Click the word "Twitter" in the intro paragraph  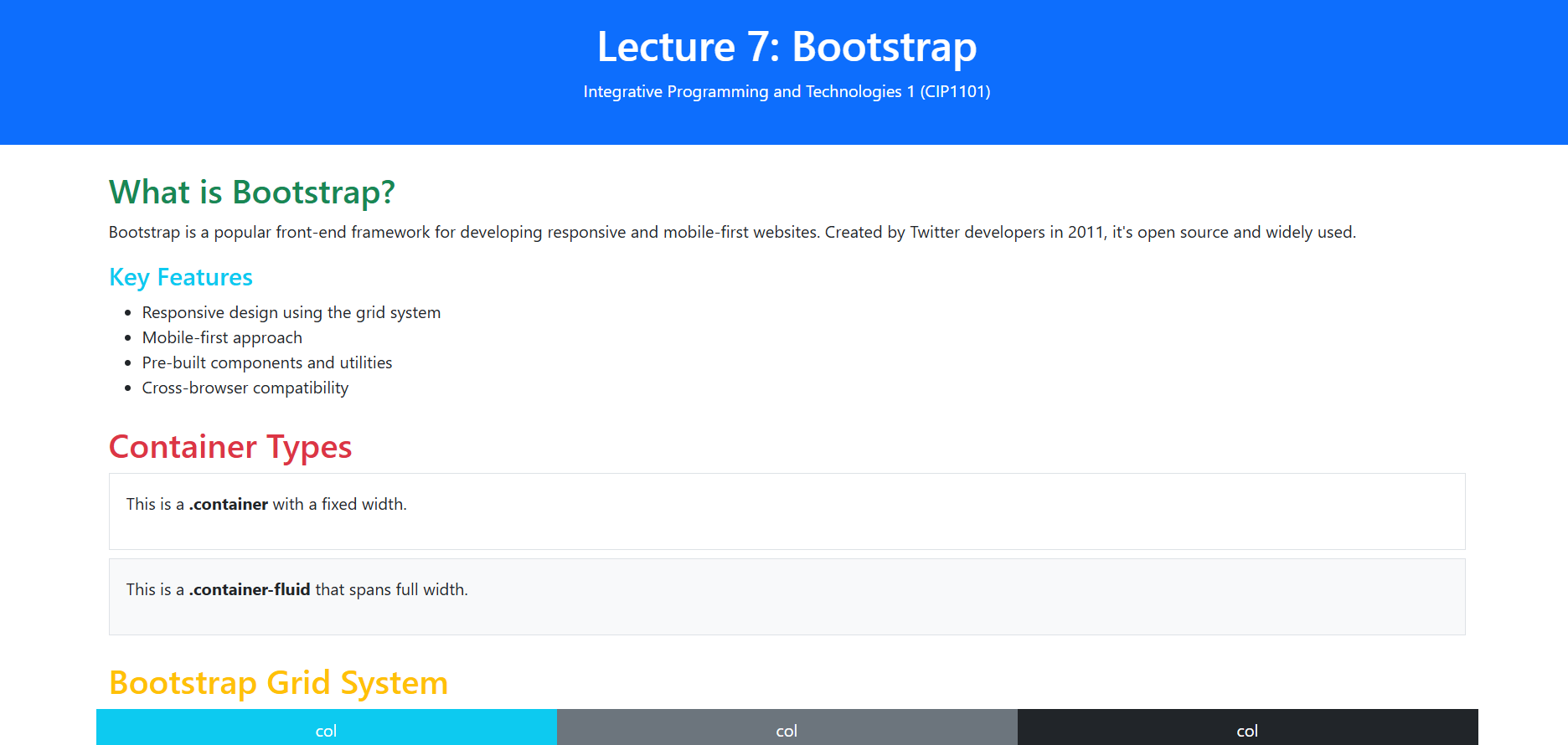pyautogui.click(x=935, y=233)
